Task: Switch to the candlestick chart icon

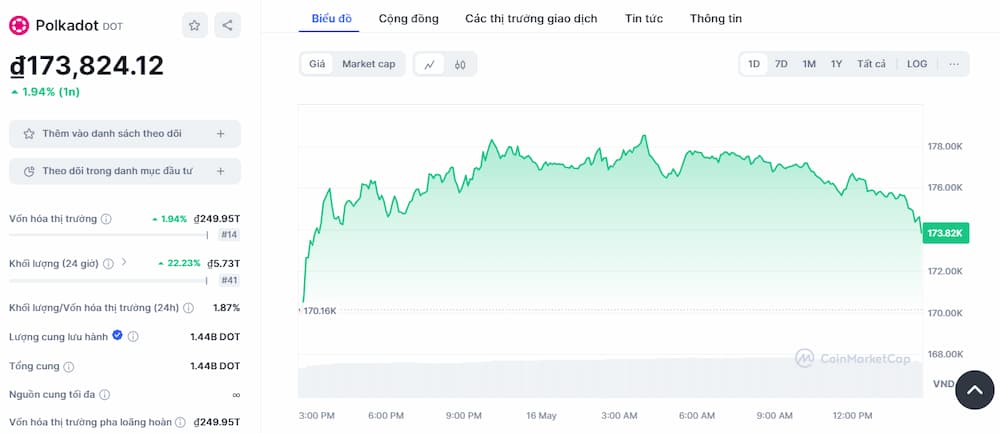Action: point(461,64)
